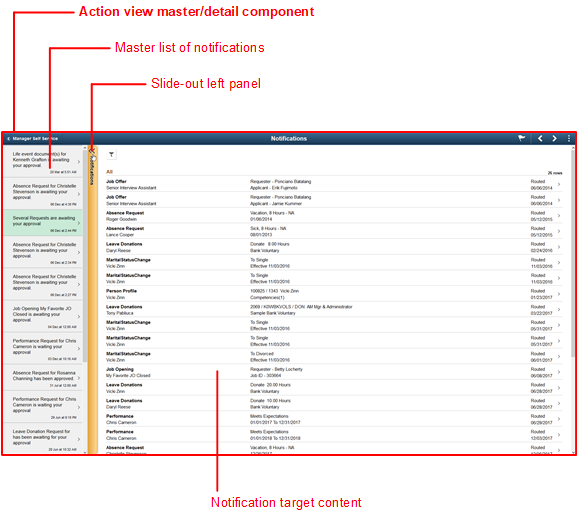Viewport: 578px width, 517px height.
Task: Open Performance row ending 12/31/2018
Action: [x=334, y=435]
